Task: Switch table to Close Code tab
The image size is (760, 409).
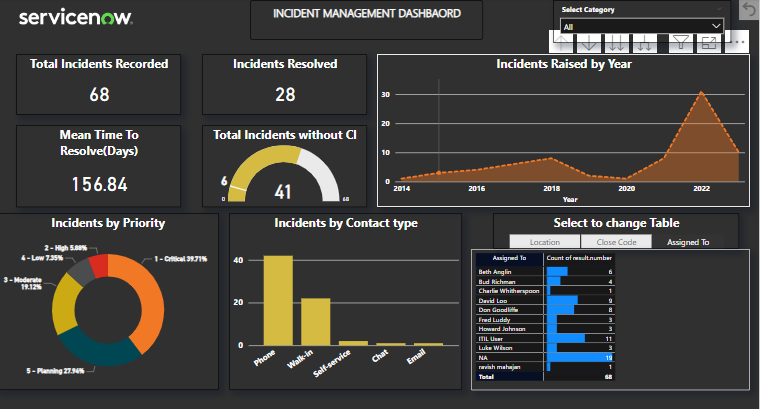Action: click(615, 242)
